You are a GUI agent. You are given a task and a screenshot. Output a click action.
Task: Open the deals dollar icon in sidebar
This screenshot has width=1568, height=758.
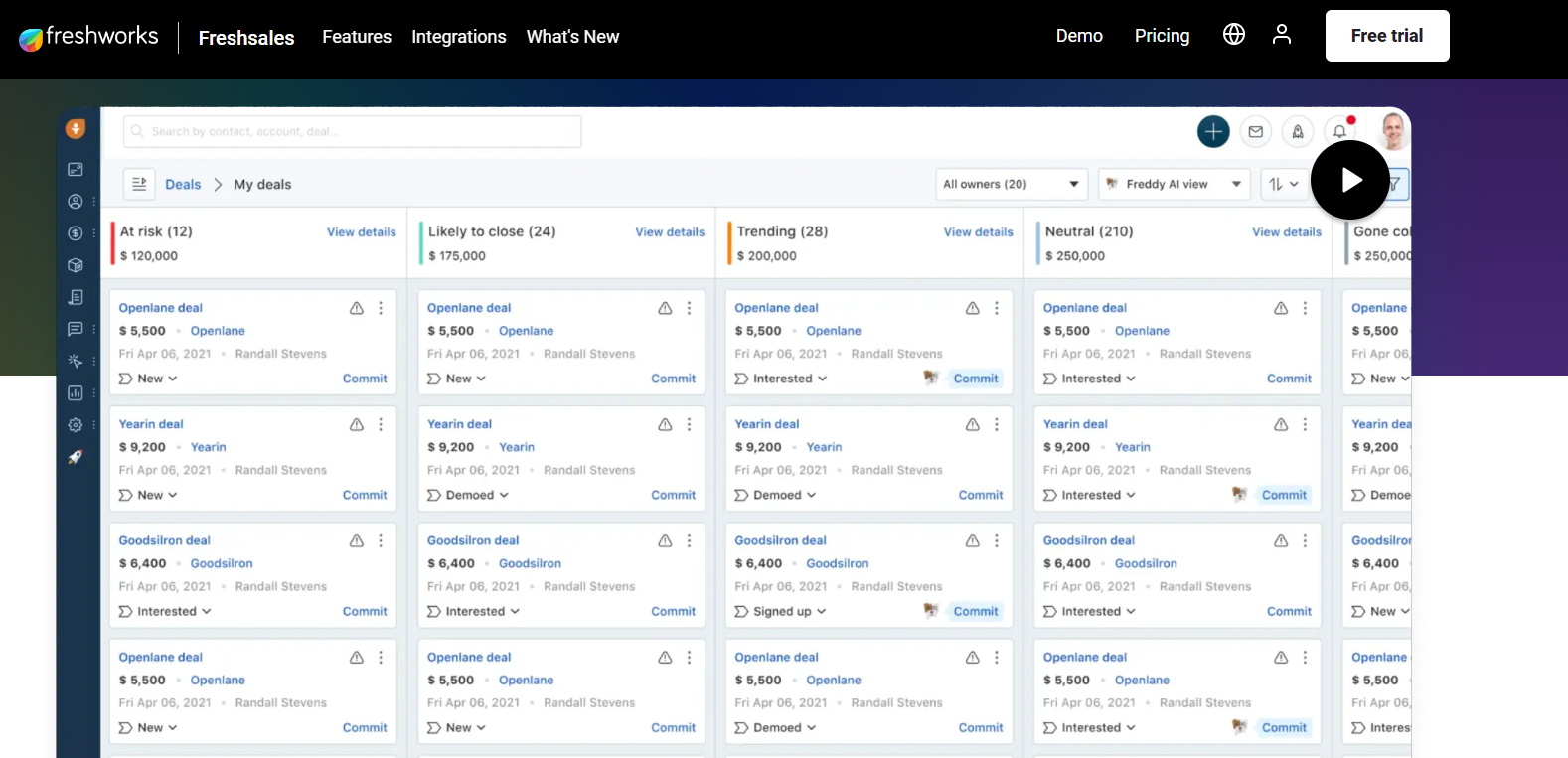click(x=76, y=233)
